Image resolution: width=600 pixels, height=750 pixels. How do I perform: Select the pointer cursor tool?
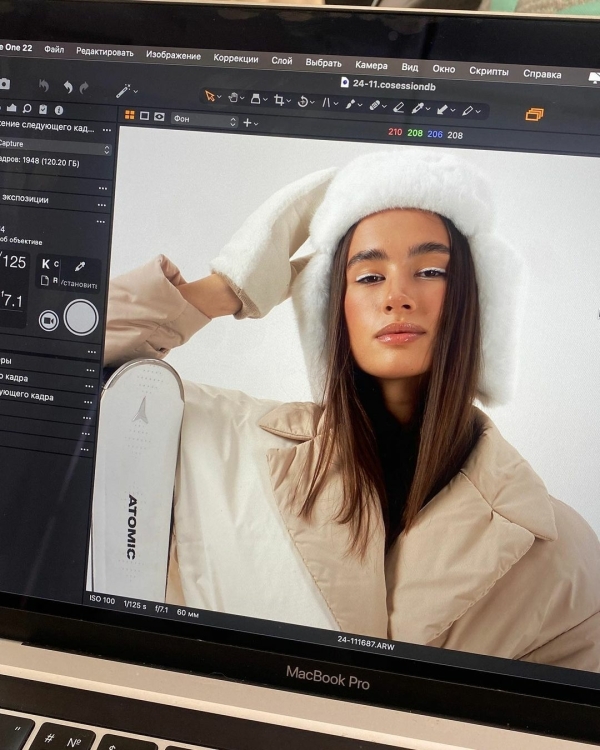210,96
